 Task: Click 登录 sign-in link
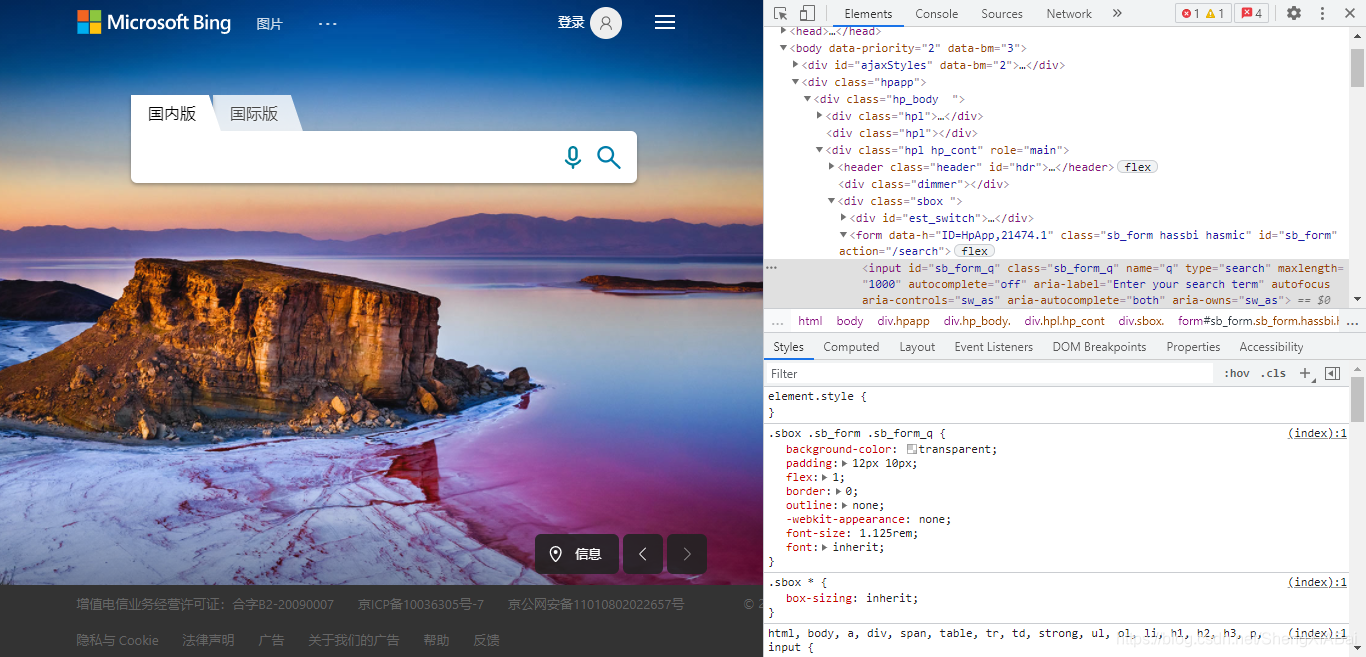[571, 22]
